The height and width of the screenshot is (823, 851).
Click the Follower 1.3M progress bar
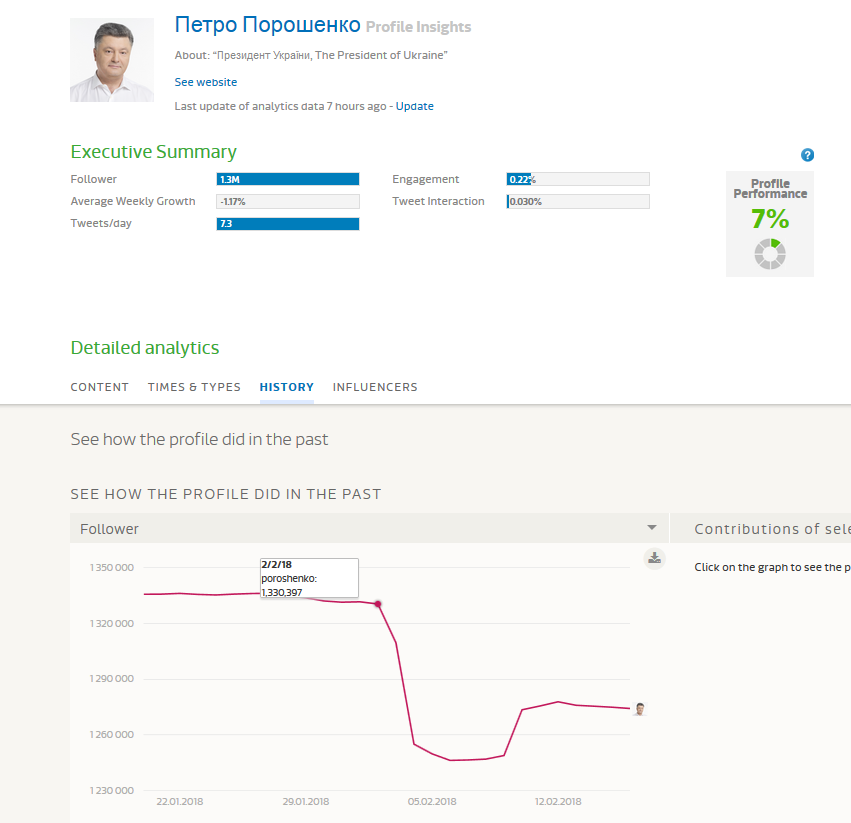(x=288, y=179)
